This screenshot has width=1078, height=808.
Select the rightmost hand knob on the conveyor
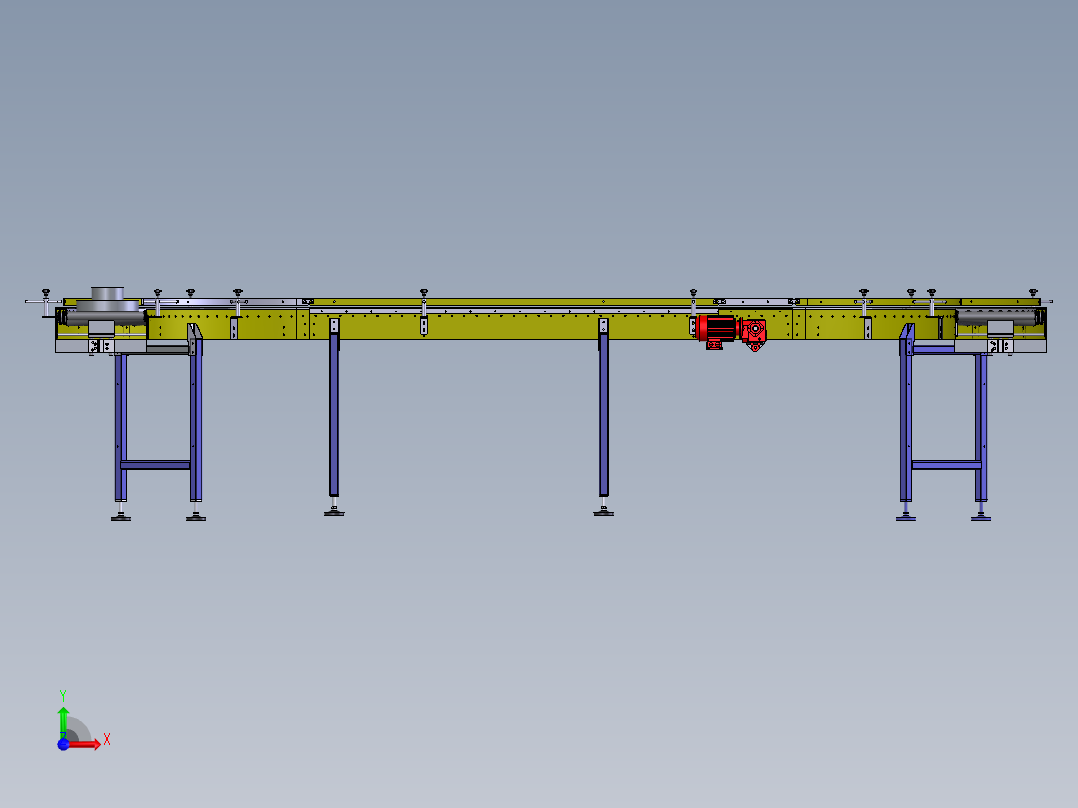1033,291
